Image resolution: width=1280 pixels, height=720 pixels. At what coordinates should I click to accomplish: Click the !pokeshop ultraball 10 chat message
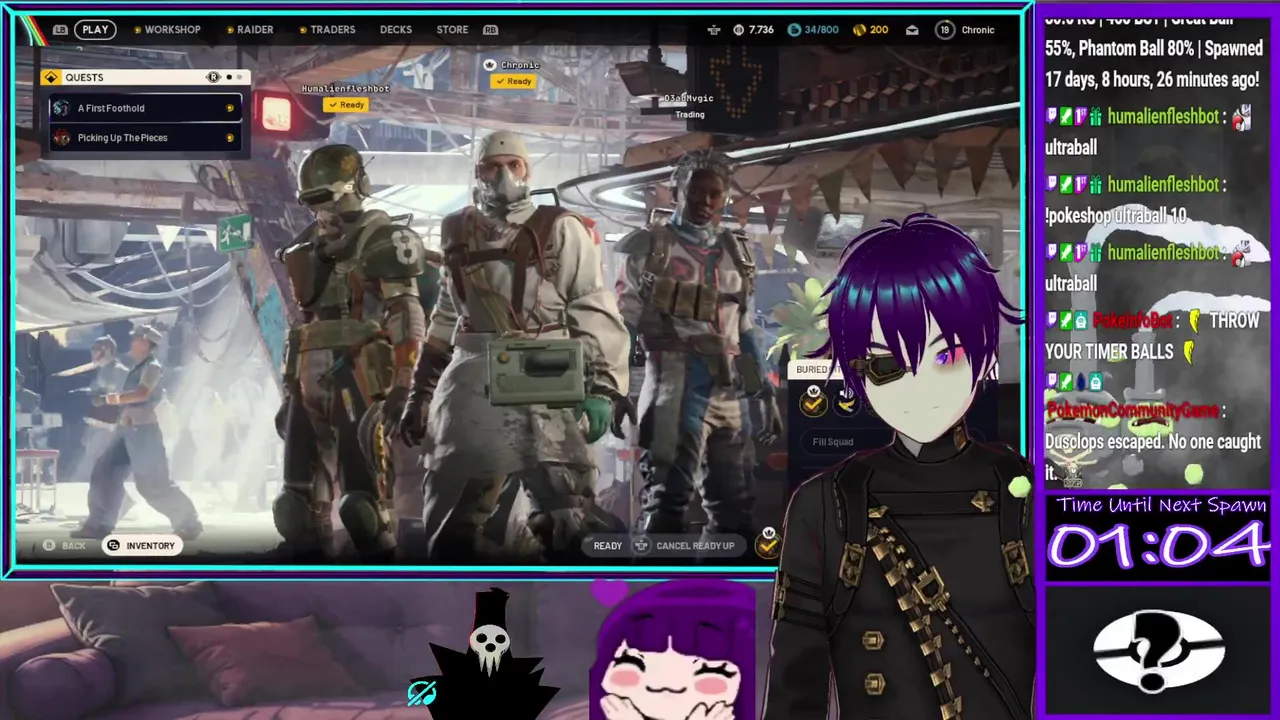(1116, 216)
